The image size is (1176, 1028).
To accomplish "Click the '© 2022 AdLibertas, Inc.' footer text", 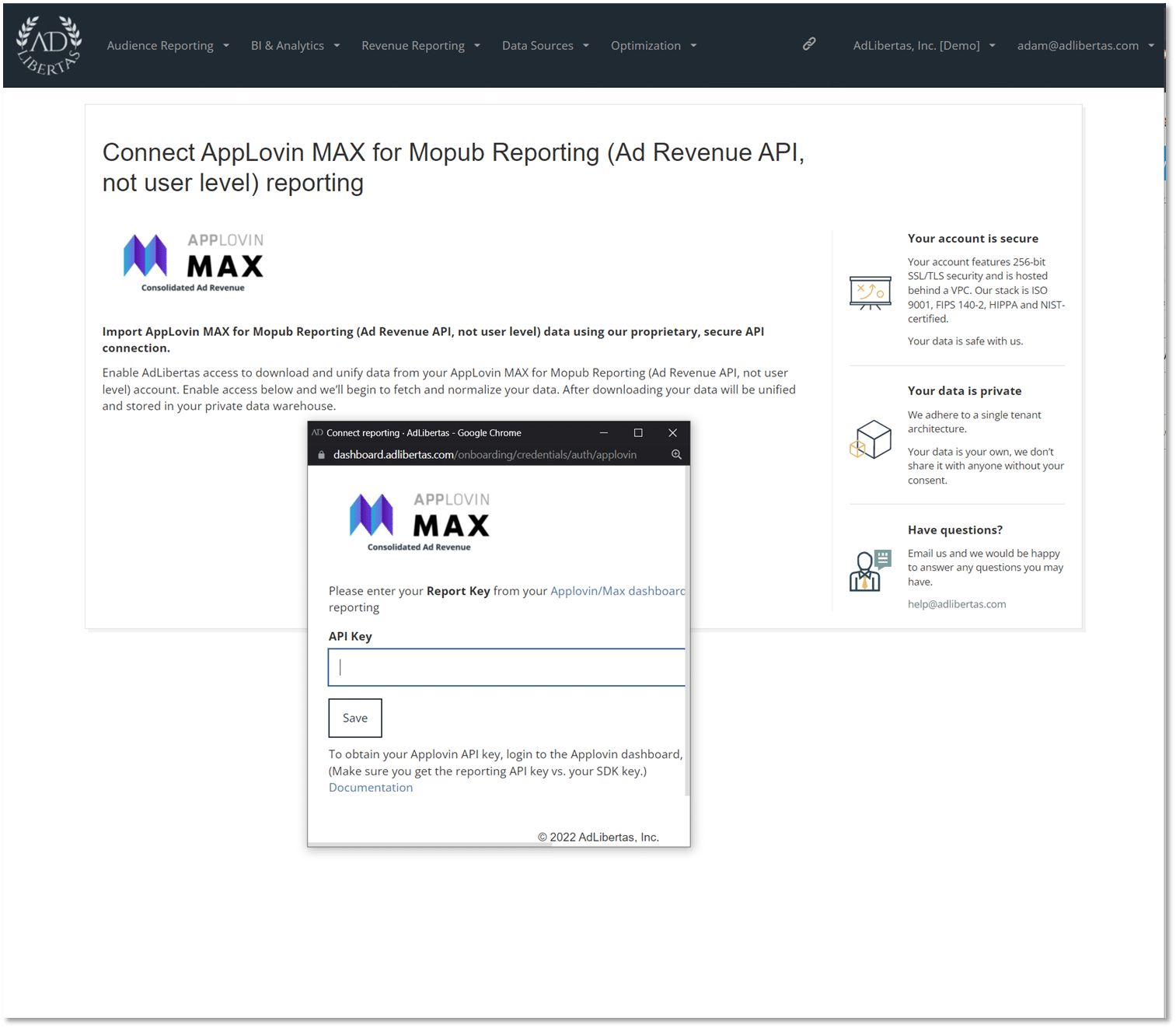I will [598, 837].
